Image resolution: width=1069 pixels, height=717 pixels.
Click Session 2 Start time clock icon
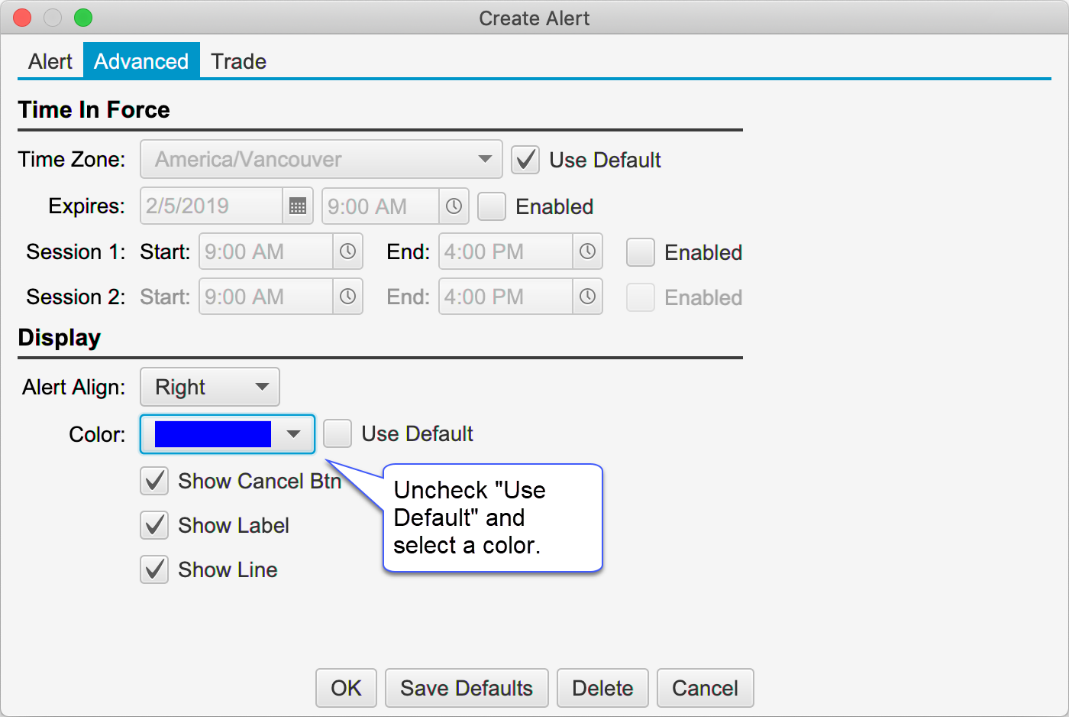click(348, 297)
